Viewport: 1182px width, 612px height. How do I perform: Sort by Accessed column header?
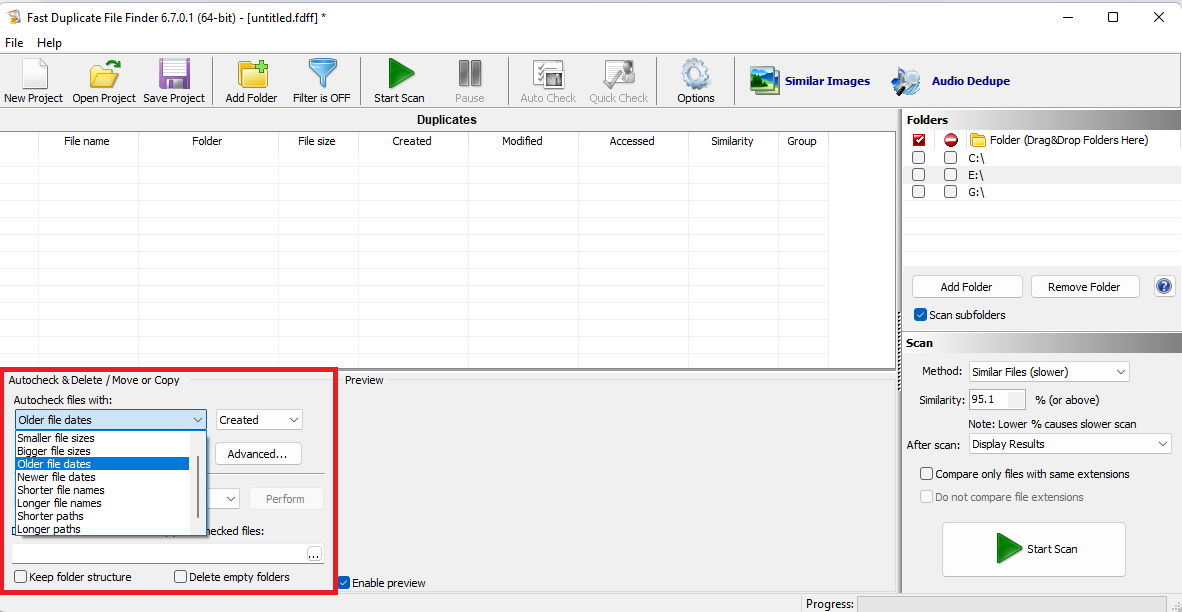pyautogui.click(x=633, y=141)
